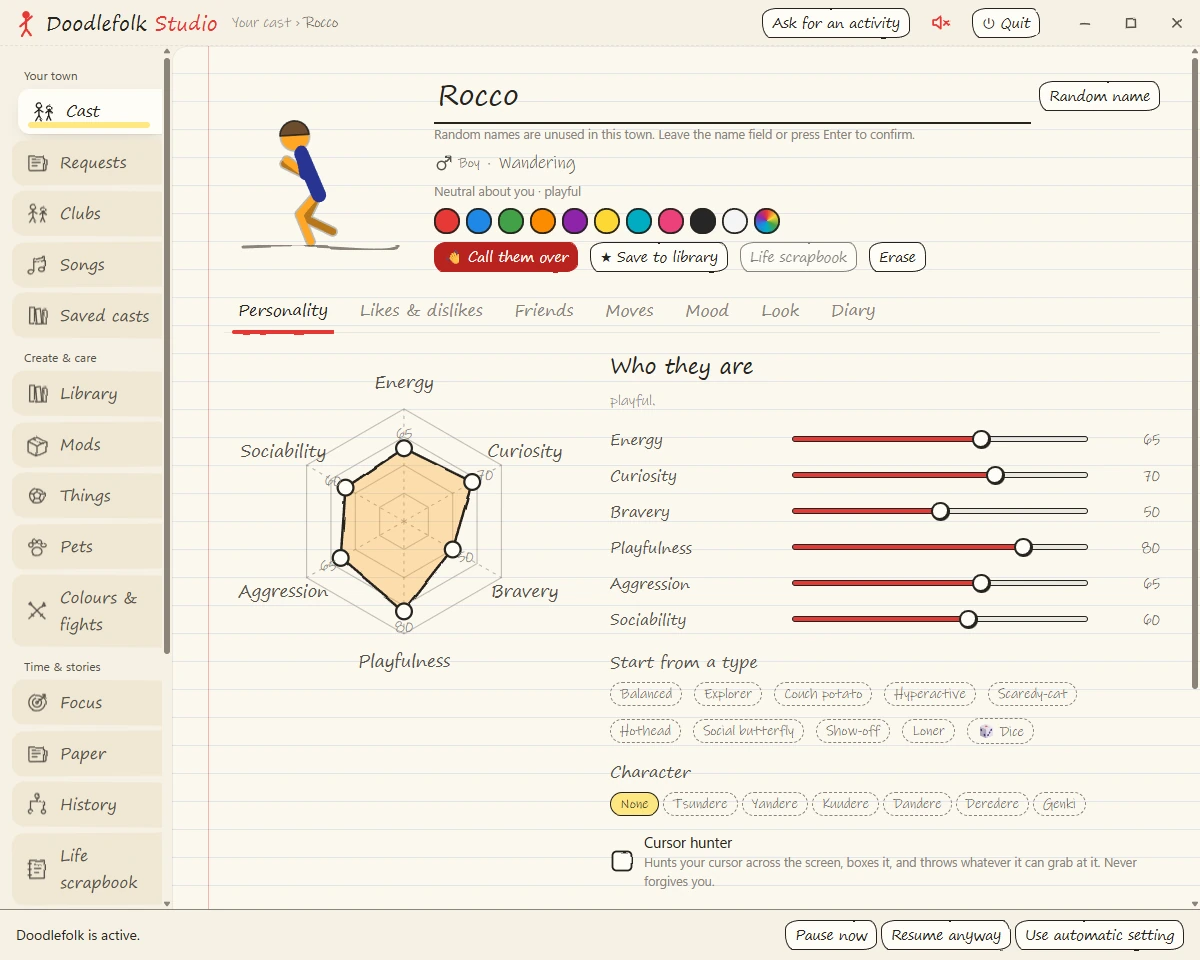Open Clubs in the sidebar
Image resolution: width=1200 pixels, height=960 pixels.
(87, 213)
